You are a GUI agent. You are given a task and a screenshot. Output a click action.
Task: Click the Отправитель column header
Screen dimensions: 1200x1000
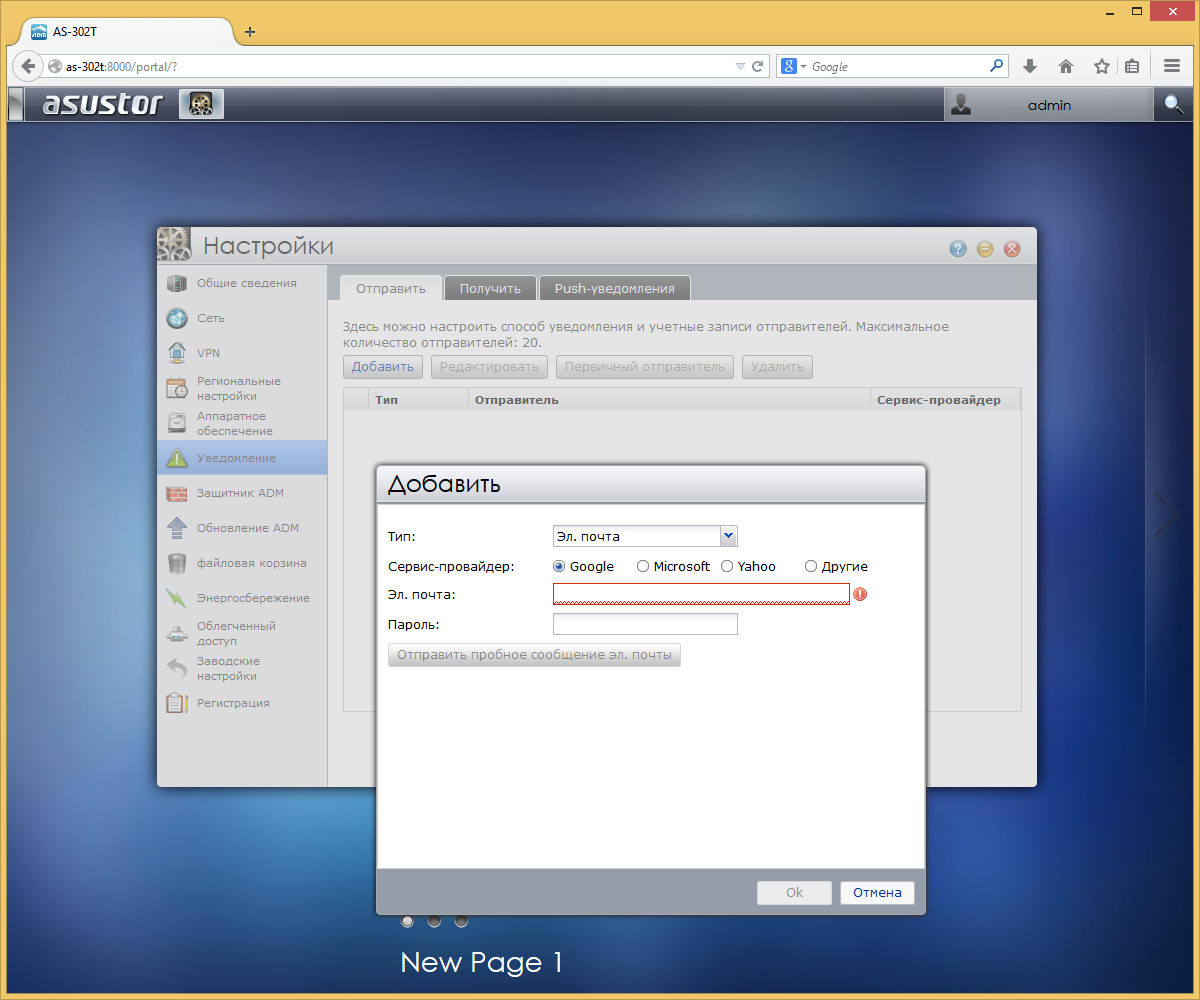(669, 399)
